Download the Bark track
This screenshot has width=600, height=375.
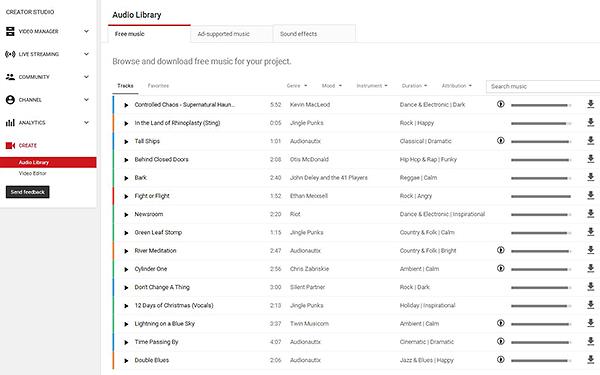tap(590, 177)
